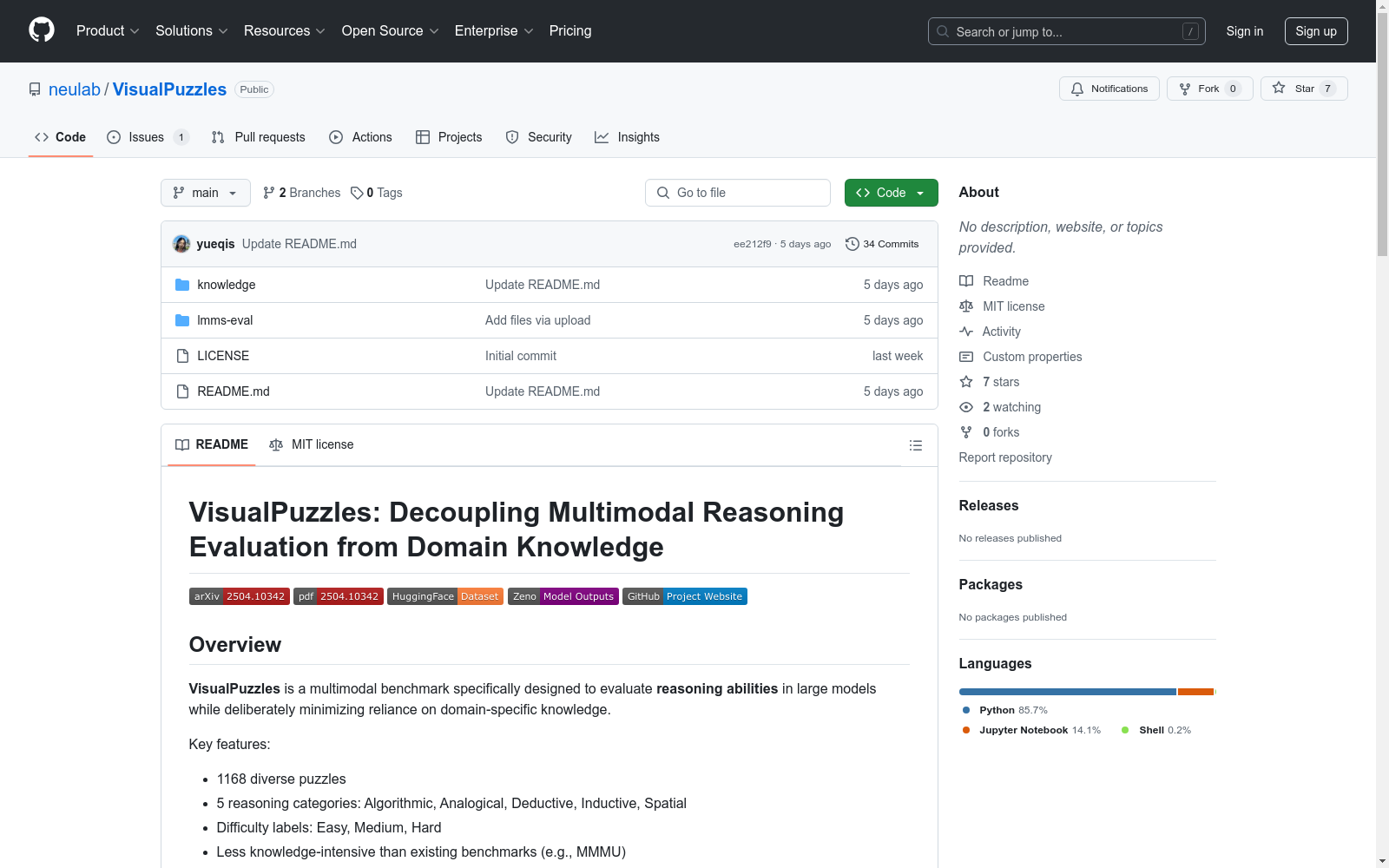Click the 'Initial commit' message

click(521, 356)
